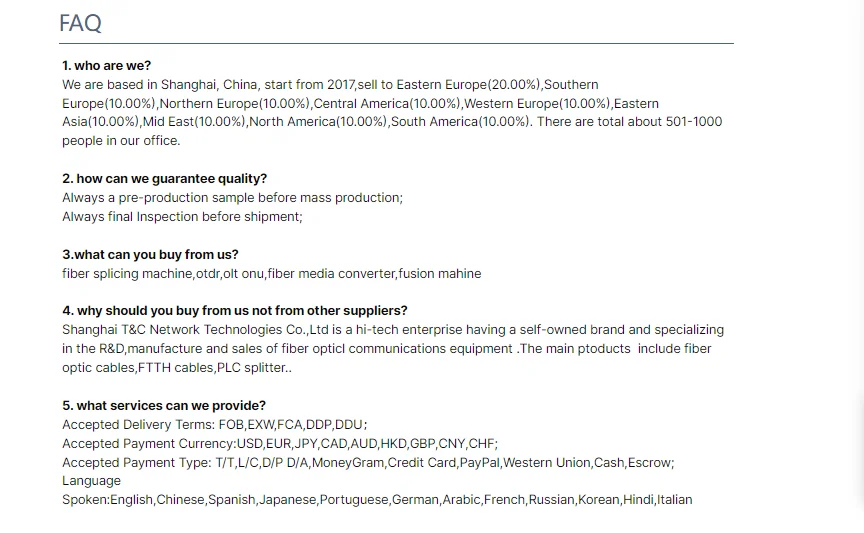Click 'Shanghai T&C Network Technologies Co.,Ltd' name
The image size is (864, 533).
click(195, 330)
